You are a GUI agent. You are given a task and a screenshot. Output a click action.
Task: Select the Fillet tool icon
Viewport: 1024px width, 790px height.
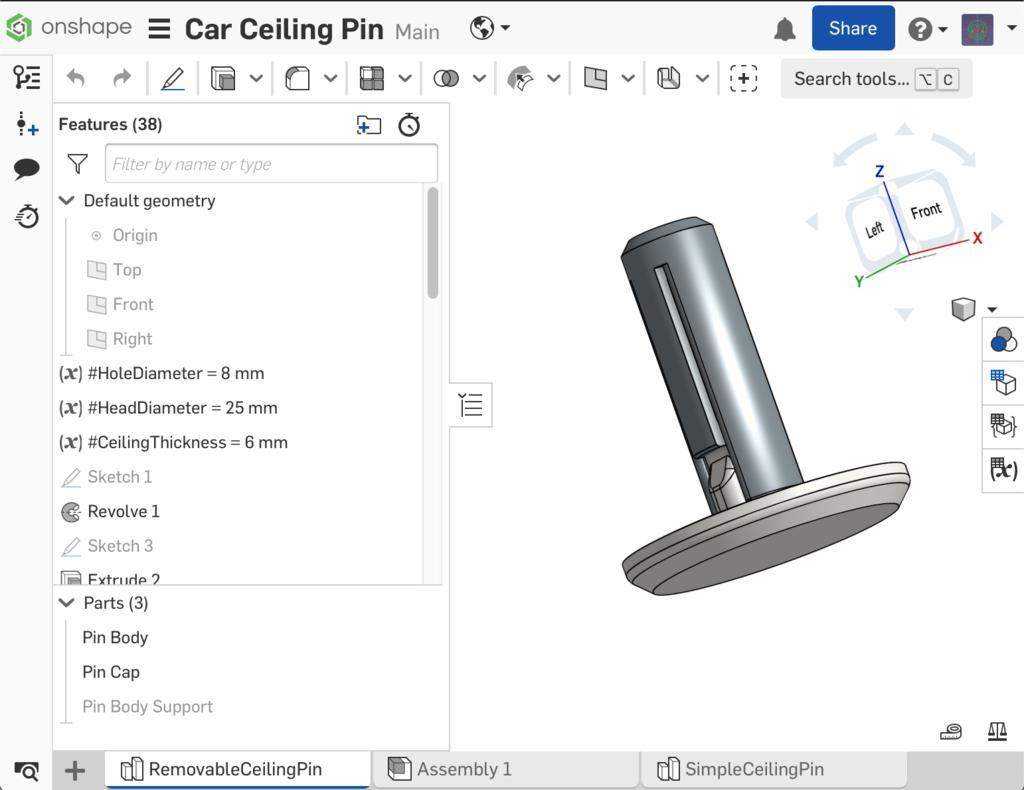click(x=297, y=79)
